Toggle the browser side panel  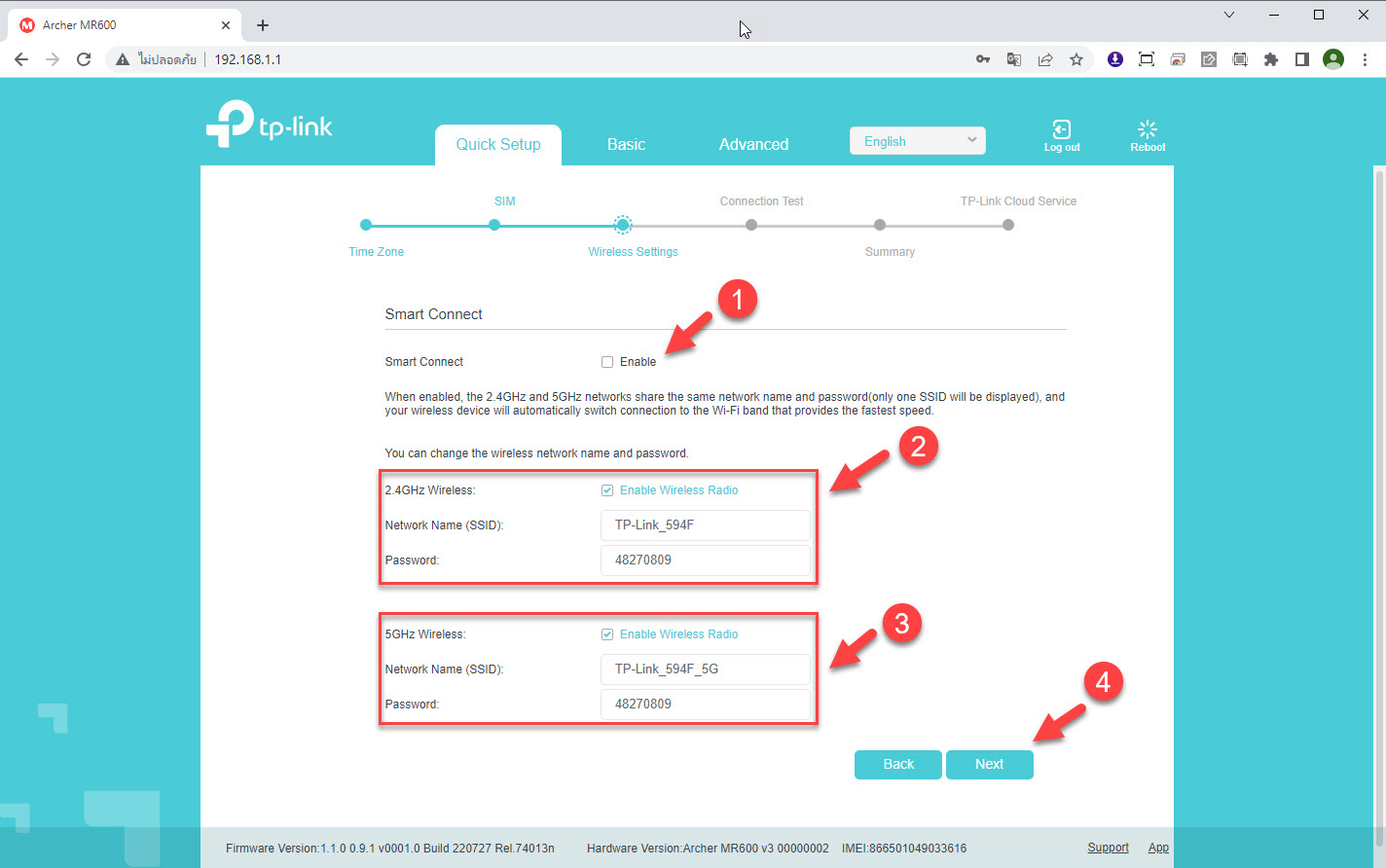(x=1302, y=59)
